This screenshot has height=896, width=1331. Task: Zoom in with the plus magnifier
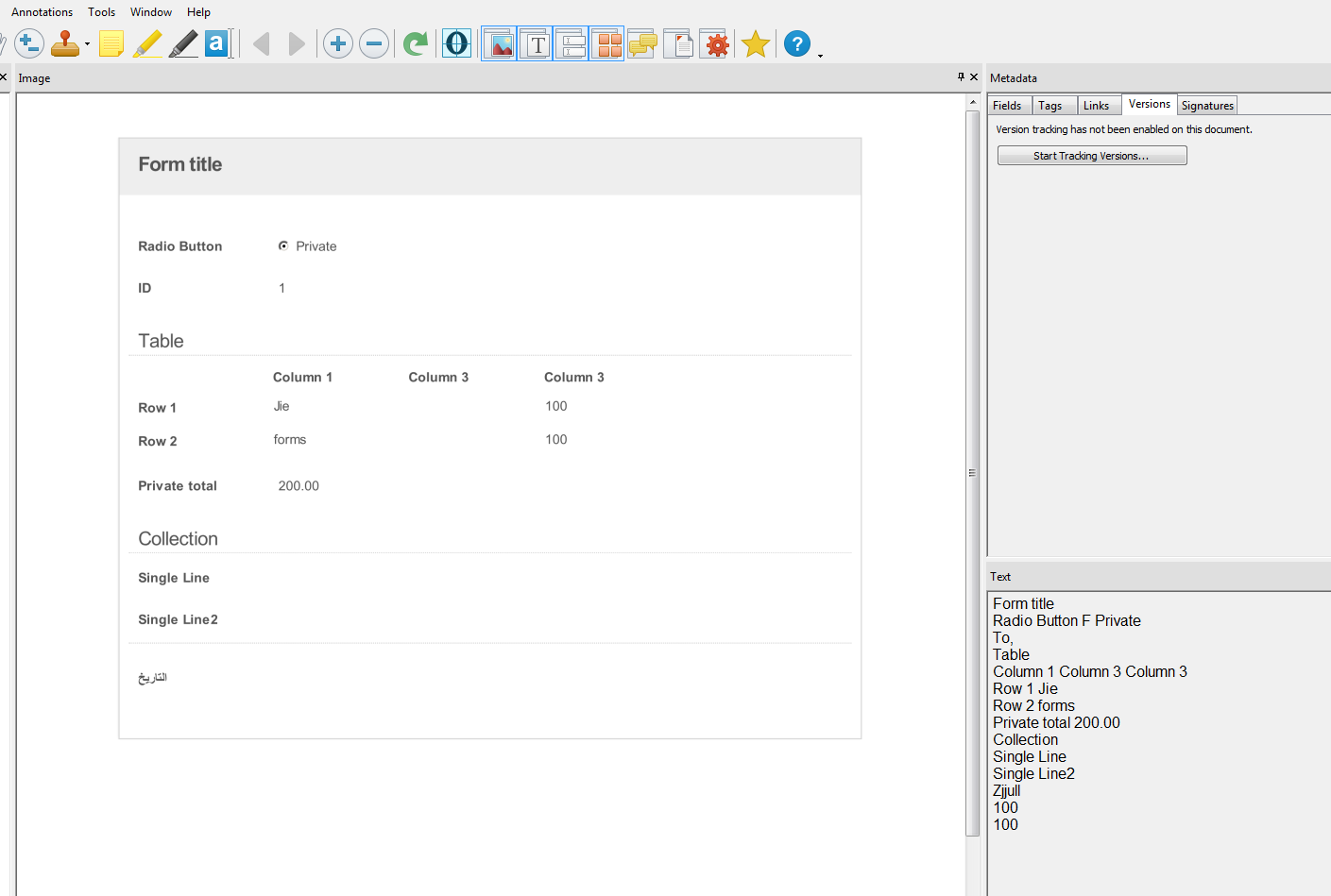click(338, 43)
